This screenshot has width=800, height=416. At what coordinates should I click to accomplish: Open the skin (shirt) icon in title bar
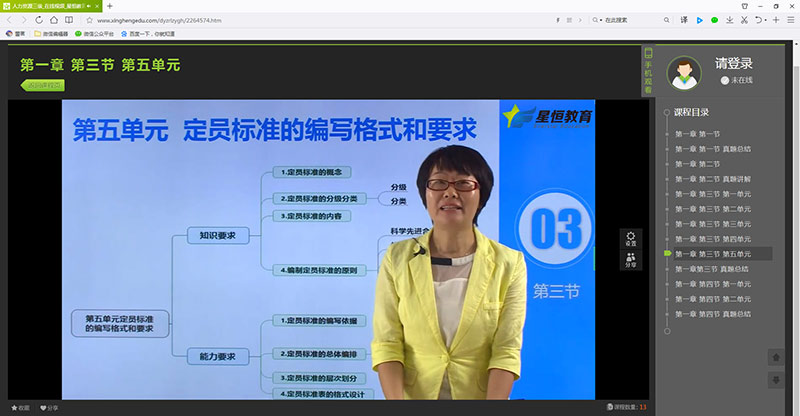coord(744,6)
